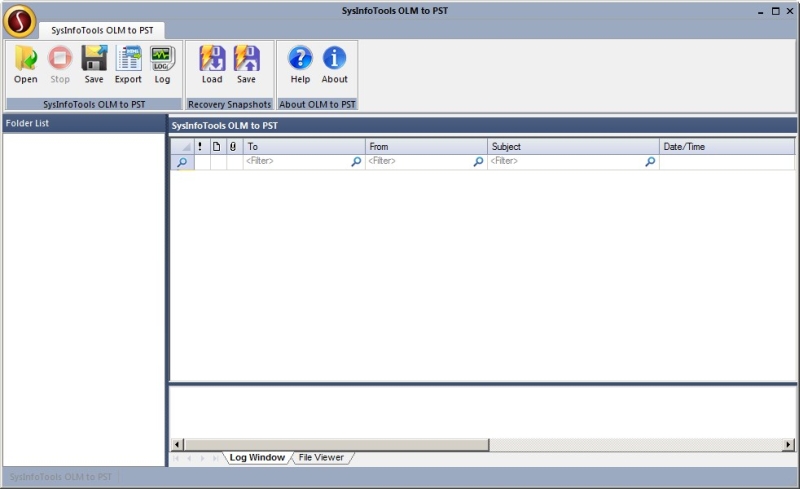This screenshot has height=489, width=800.
Task: Click the filter row magnifier icon
Action: coord(182,162)
